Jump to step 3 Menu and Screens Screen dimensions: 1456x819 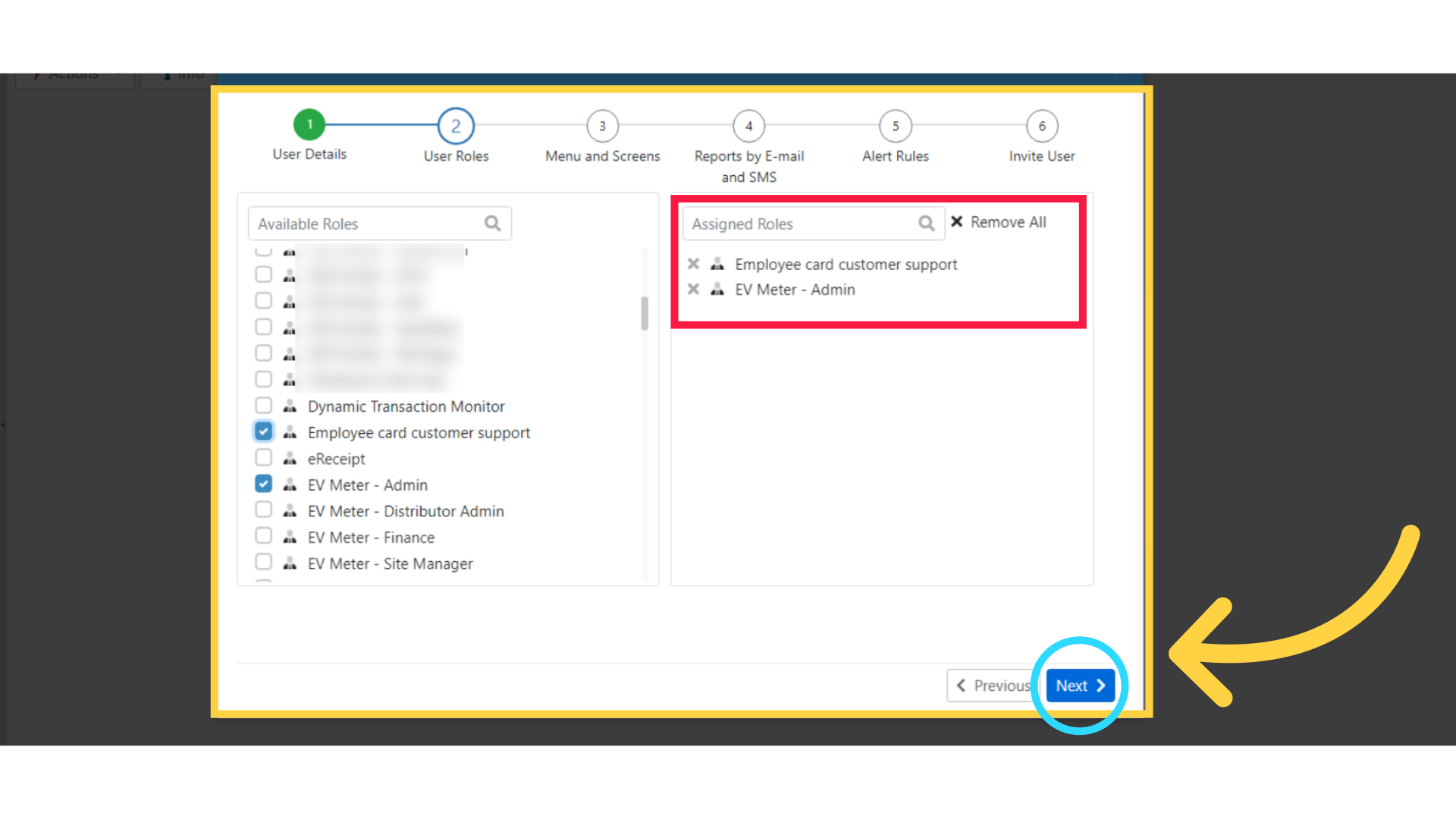point(602,126)
